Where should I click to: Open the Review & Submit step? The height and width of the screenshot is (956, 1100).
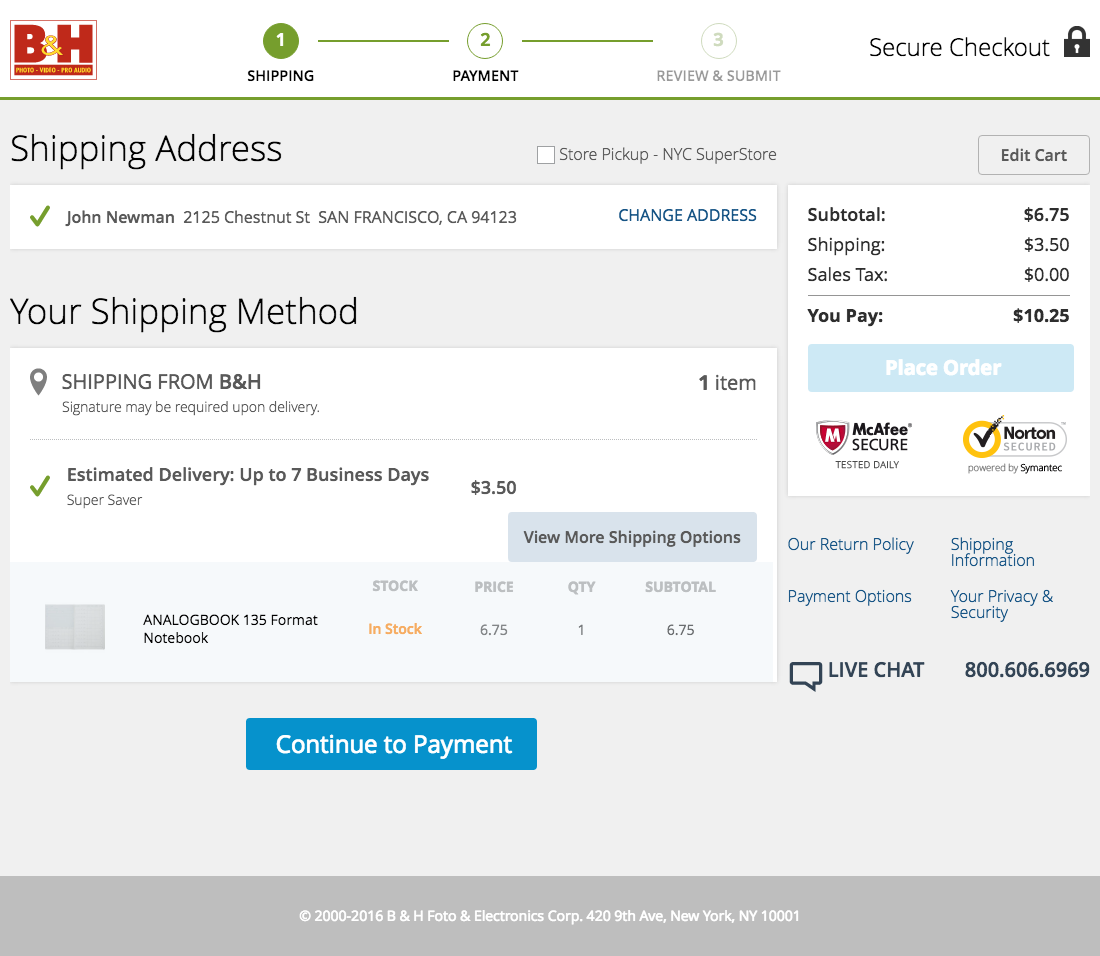pyautogui.click(x=718, y=41)
